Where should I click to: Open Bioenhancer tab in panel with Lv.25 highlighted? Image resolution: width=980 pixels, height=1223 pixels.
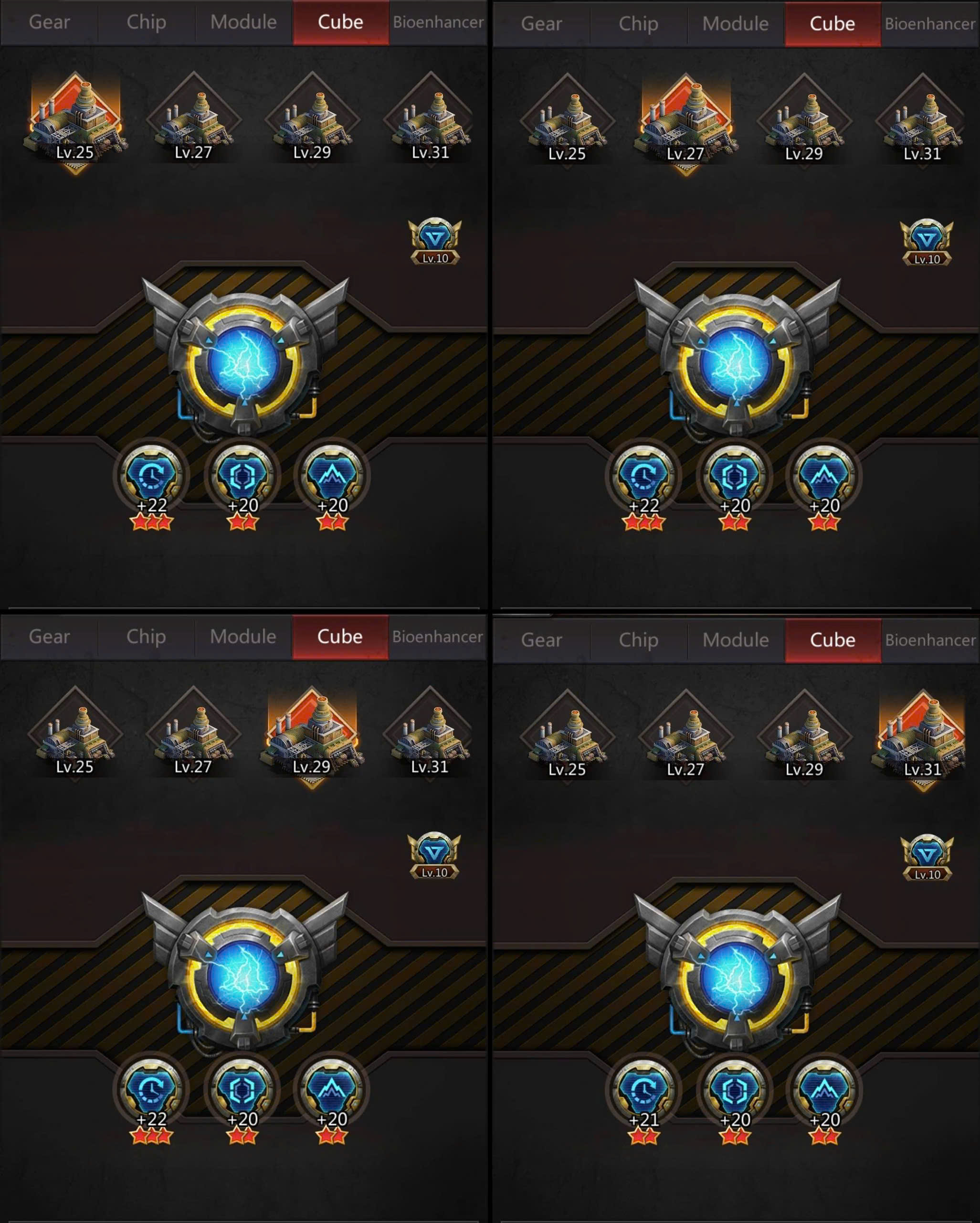coord(438,22)
